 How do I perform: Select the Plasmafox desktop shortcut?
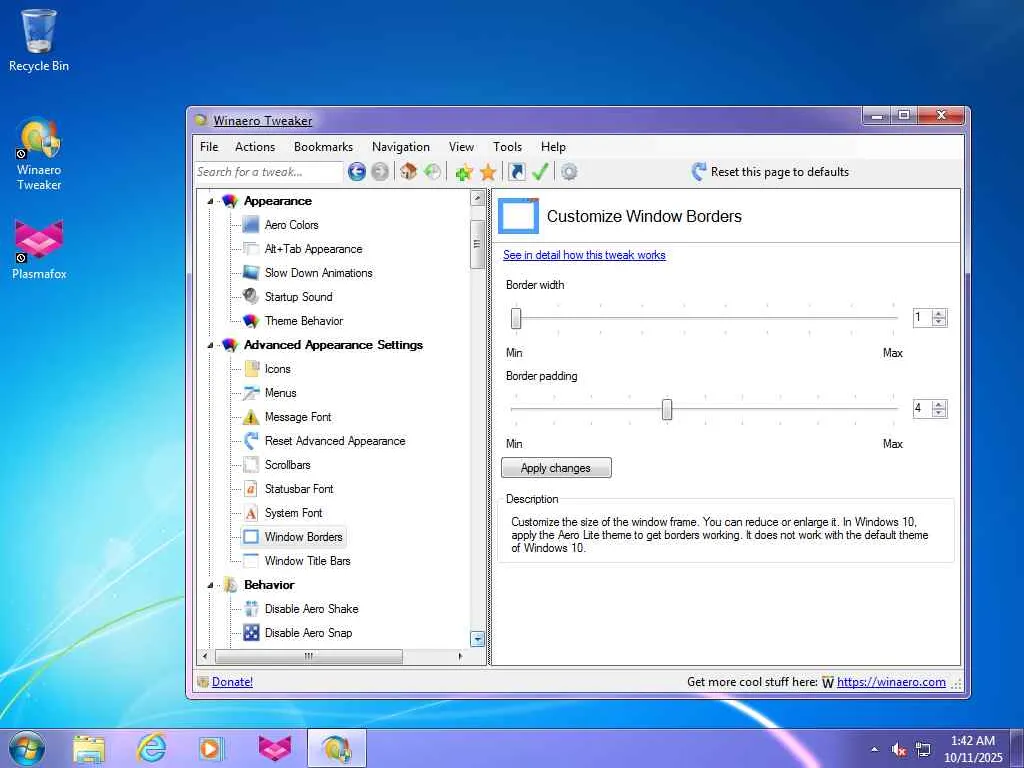tap(39, 250)
